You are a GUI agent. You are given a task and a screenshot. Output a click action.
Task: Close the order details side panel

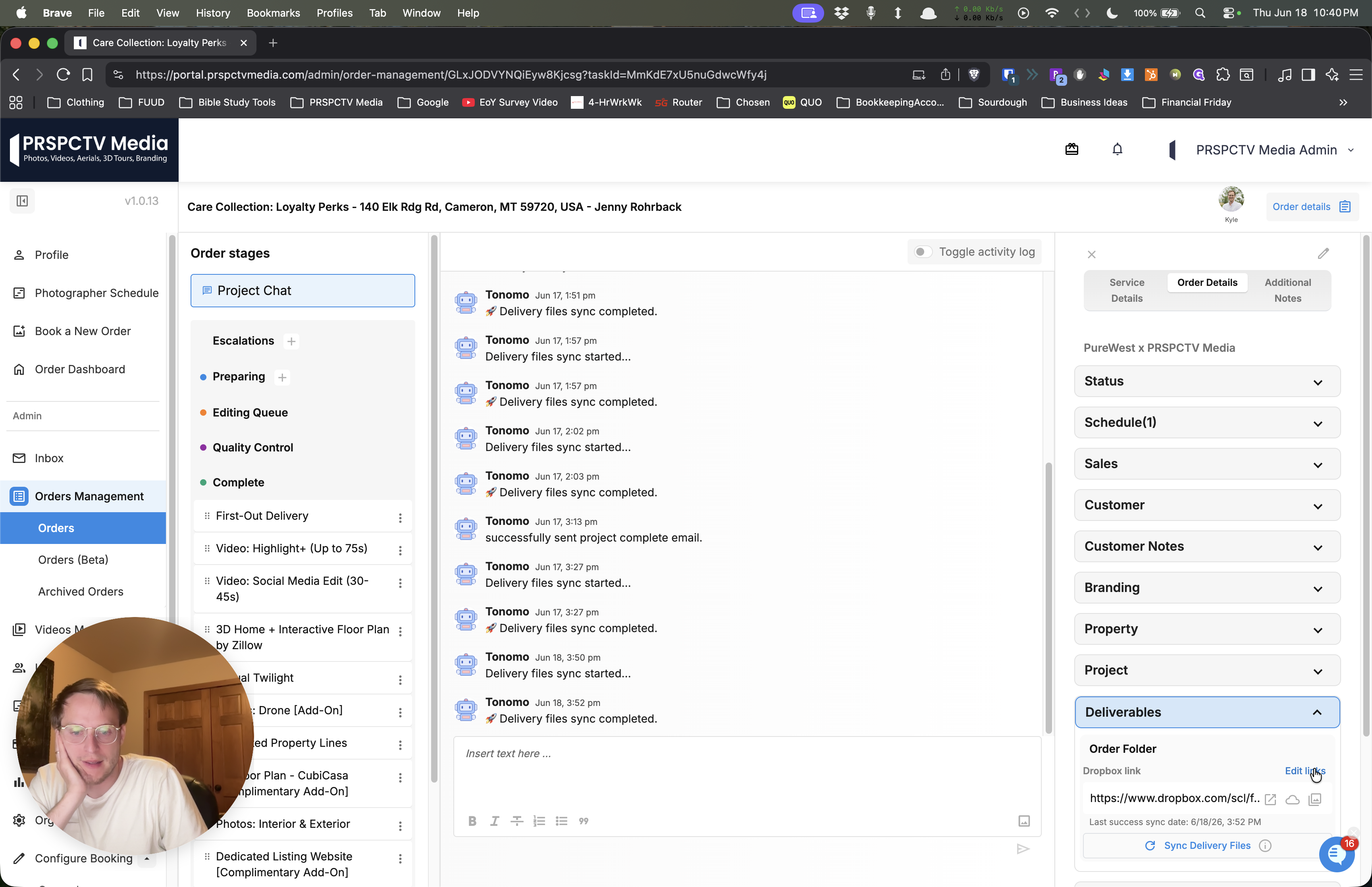click(x=1091, y=254)
